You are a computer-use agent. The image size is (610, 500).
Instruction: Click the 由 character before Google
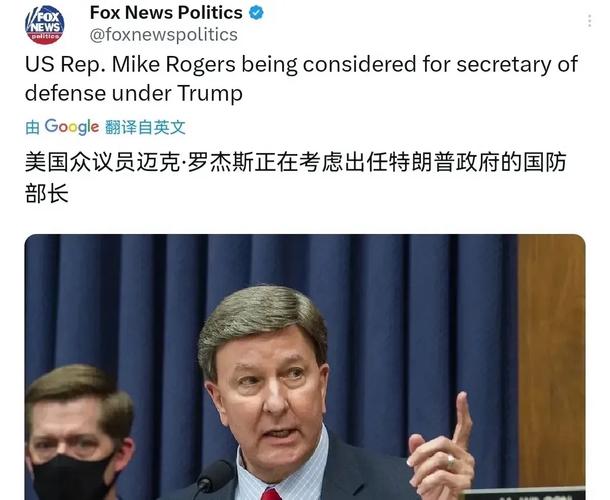[x=32, y=128]
